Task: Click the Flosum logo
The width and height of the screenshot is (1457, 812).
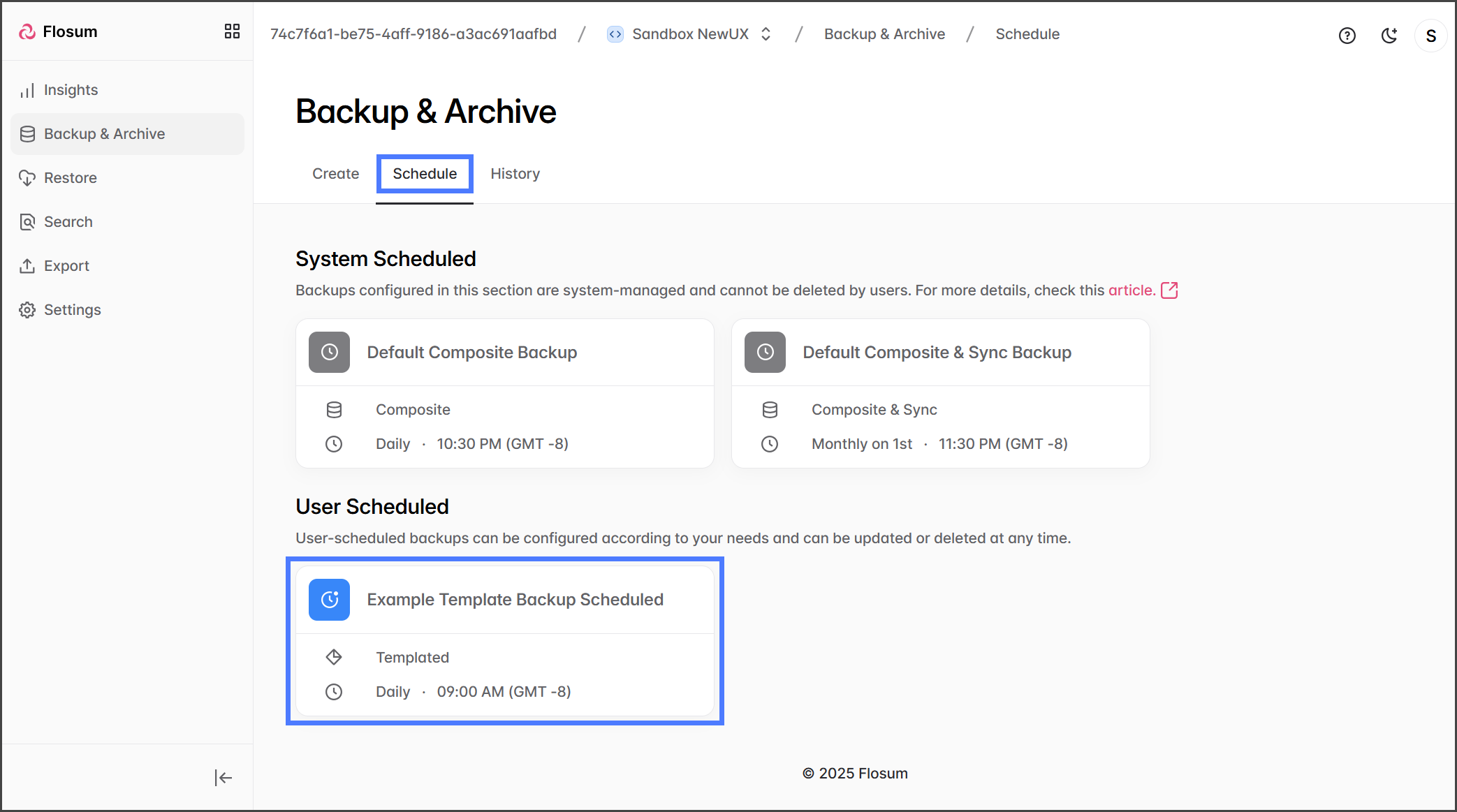Action: (x=59, y=31)
